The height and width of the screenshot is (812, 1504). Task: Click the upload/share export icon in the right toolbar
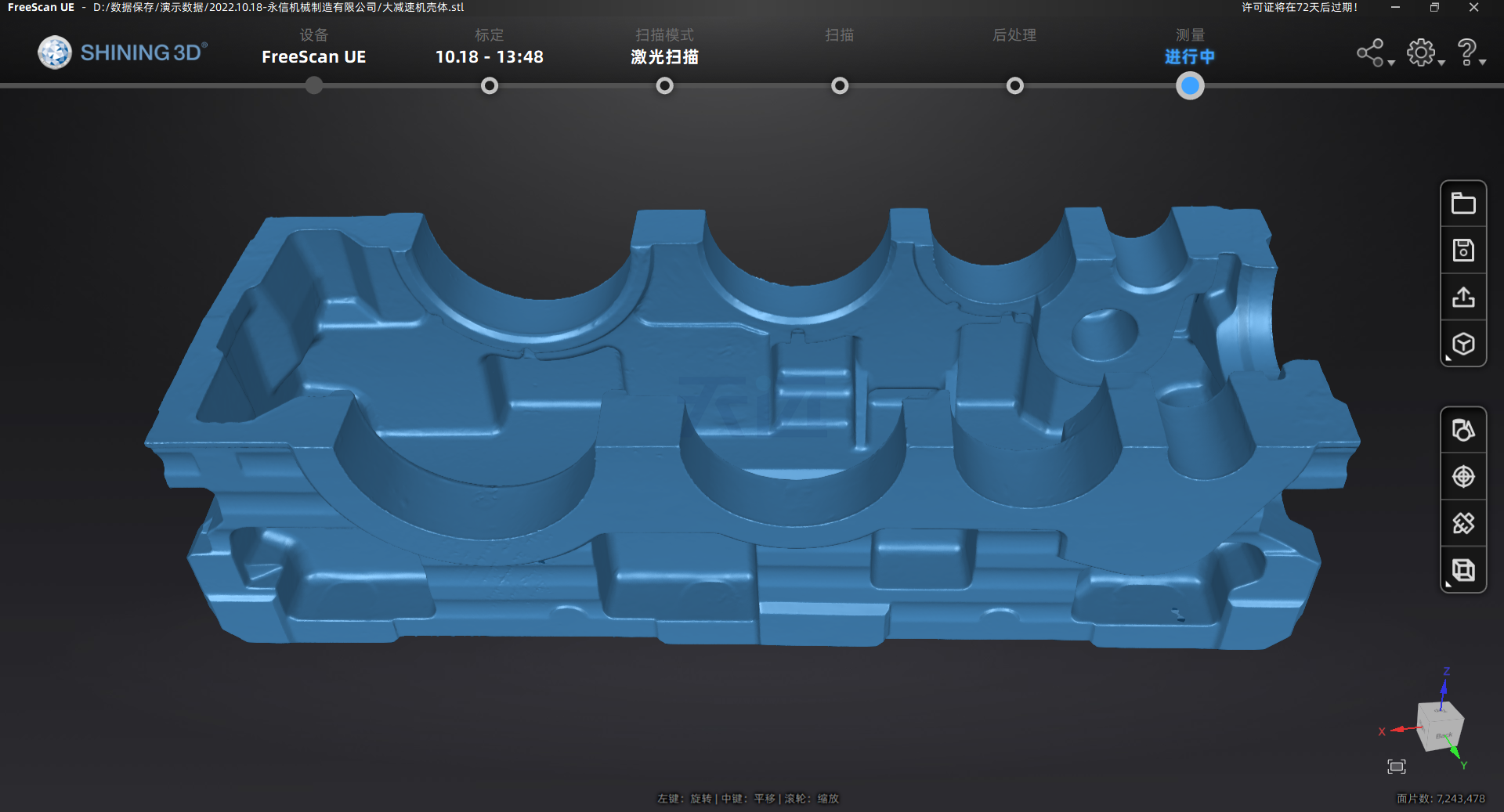pyautogui.click(x=1462, y=298)
